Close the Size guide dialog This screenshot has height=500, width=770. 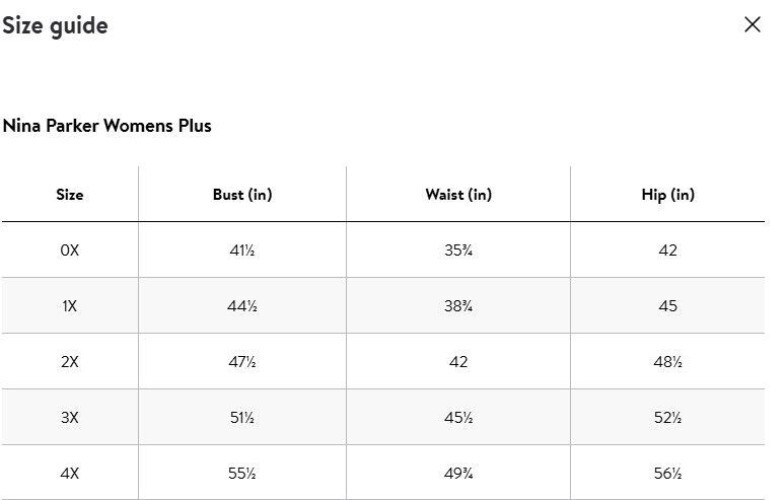(x=752, y=24)
